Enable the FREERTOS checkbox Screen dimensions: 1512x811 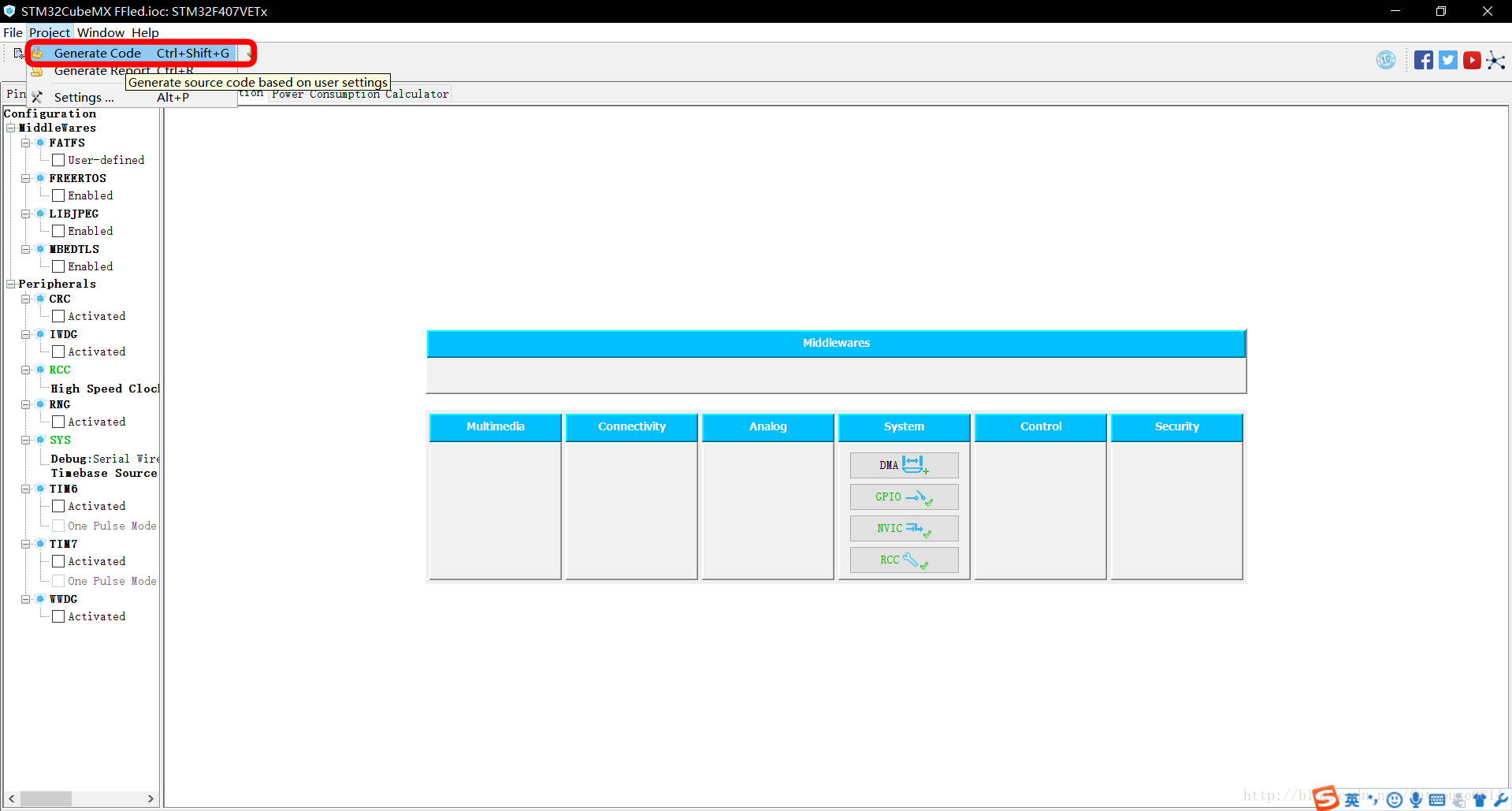[x=58, y=195]
